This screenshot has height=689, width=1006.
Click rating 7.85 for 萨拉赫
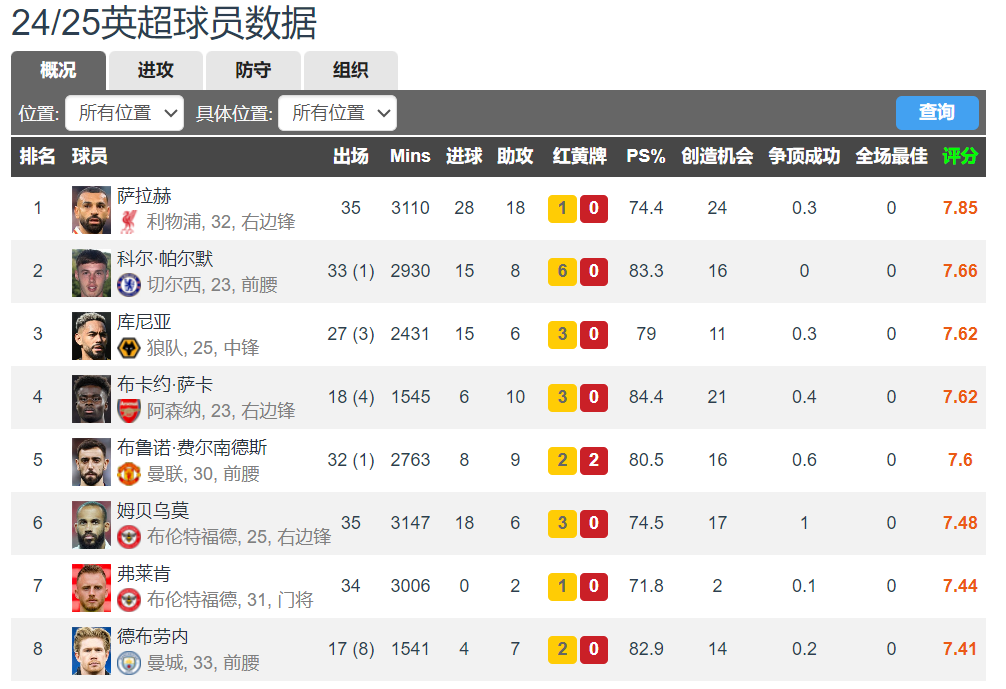tap(960, 208)
